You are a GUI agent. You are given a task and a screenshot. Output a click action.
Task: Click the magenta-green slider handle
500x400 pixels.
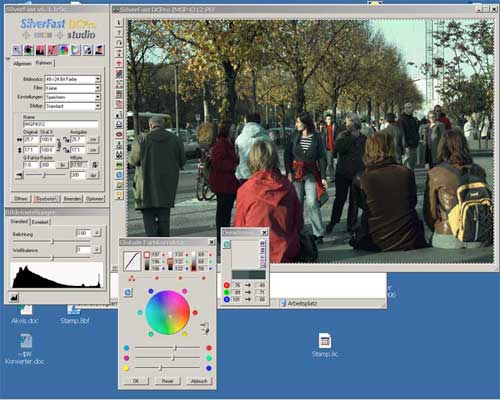coord(173,358)
